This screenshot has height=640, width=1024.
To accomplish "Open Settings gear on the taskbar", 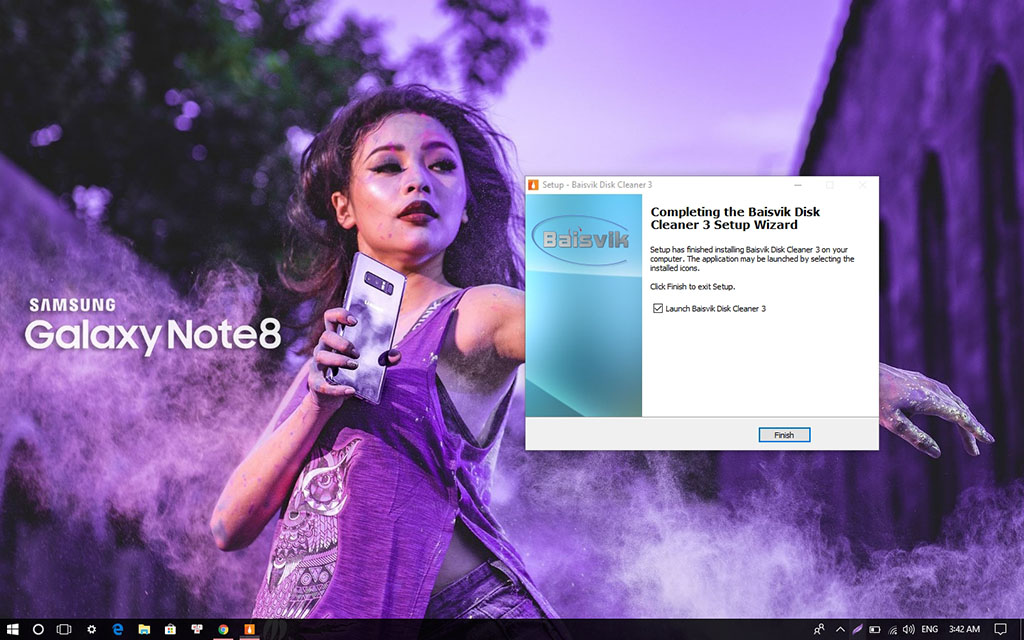I will pyautogui.click(x=91, y=630).
